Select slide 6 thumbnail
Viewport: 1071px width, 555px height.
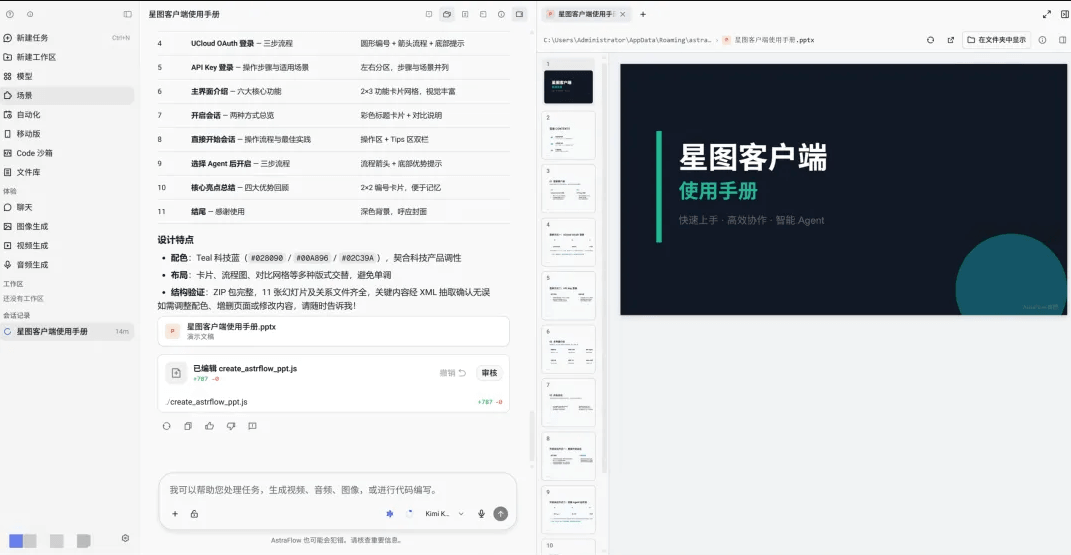coord(568,350)
